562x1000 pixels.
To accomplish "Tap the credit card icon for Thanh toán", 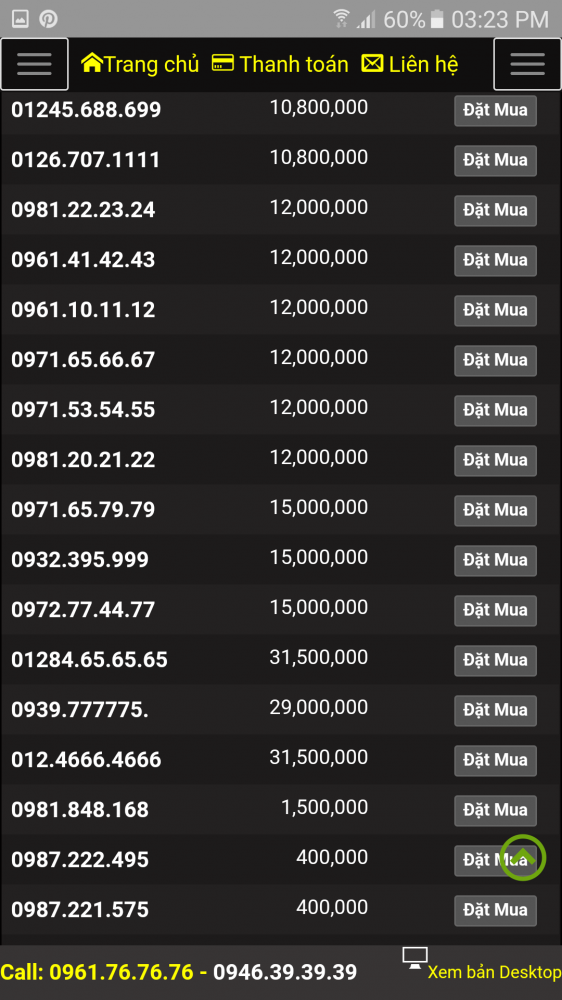I will [x=223, y=63].
